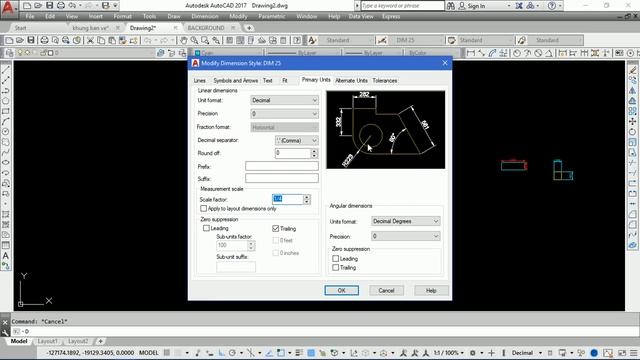This screenshot has width=640, height=360.
Task: Click the Zoom Realtime magnifier icon
Action: click(194, 40)
